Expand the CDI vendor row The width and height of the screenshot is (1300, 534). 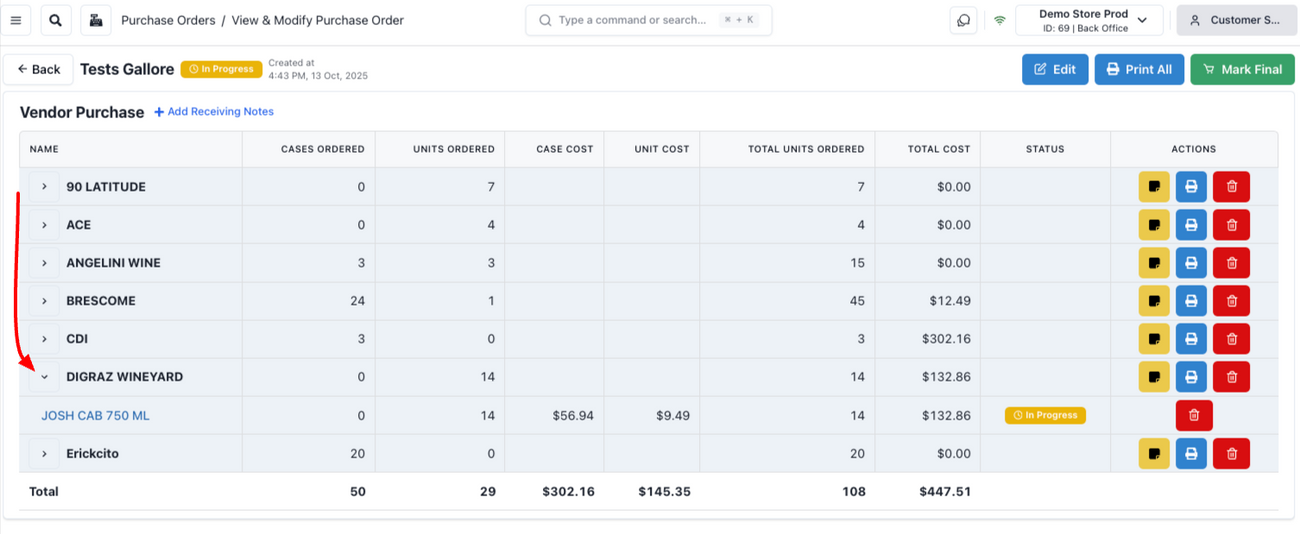click(x=44, y=339)
